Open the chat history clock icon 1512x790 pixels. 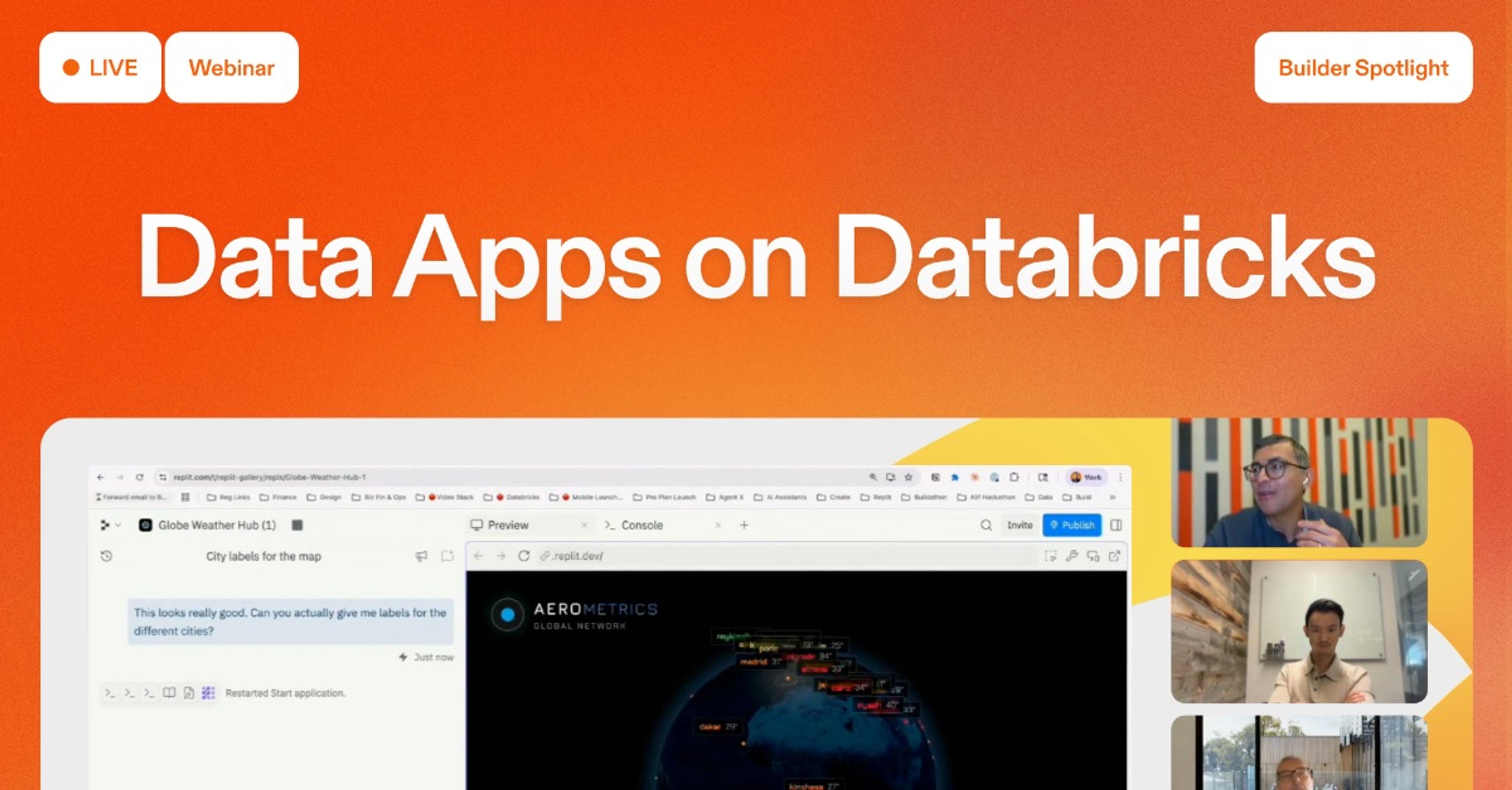click(x=106, y=556)
